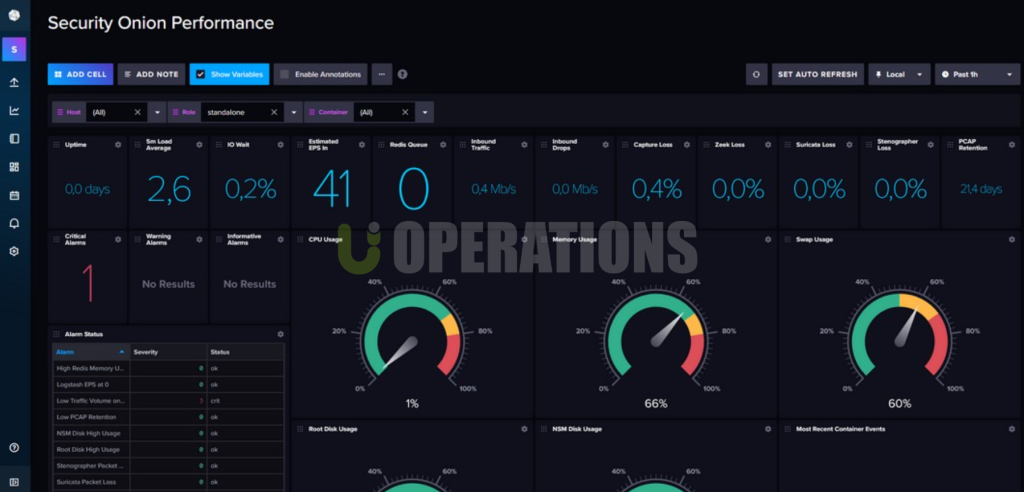1024x492 pixels.
Task: Open the Inbound Traffic cell gear
Action: pyautogui.click(x=524, y=145)
